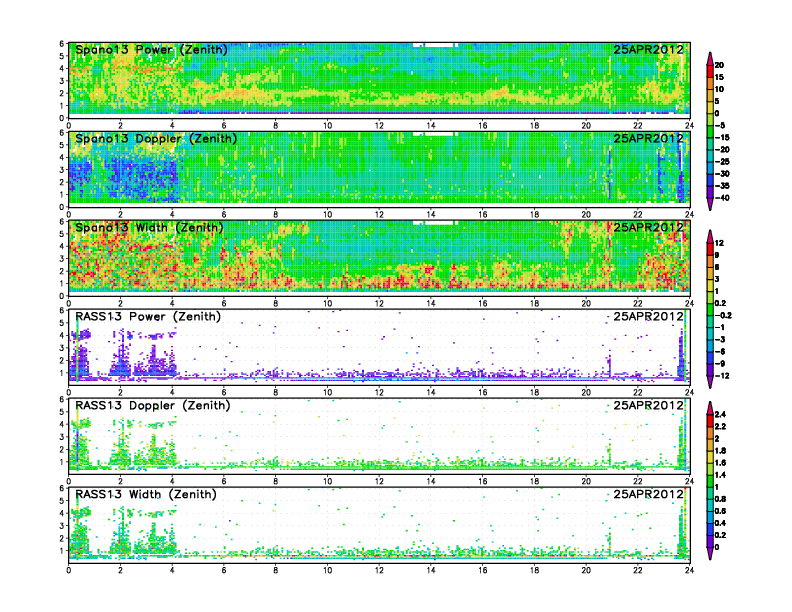Click the 25APR2012 date in RASS13 Doppler panel
Viewport: 792px width, 612px height.
[648, 405]
